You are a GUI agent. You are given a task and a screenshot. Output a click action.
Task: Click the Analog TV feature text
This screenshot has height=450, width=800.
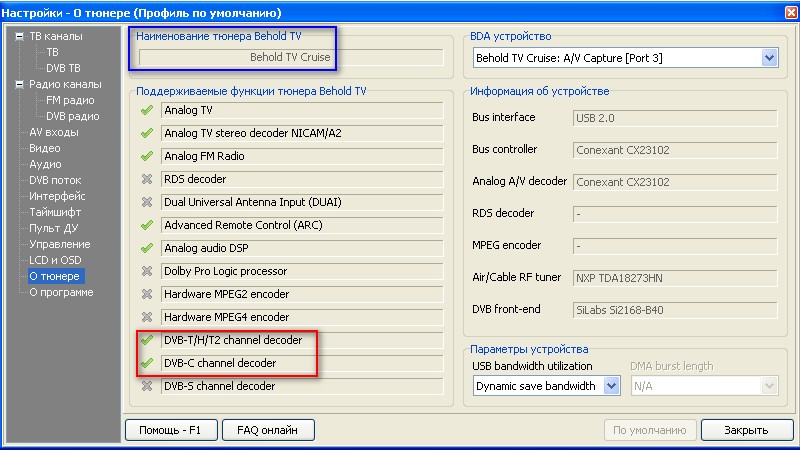click(188, 110)
